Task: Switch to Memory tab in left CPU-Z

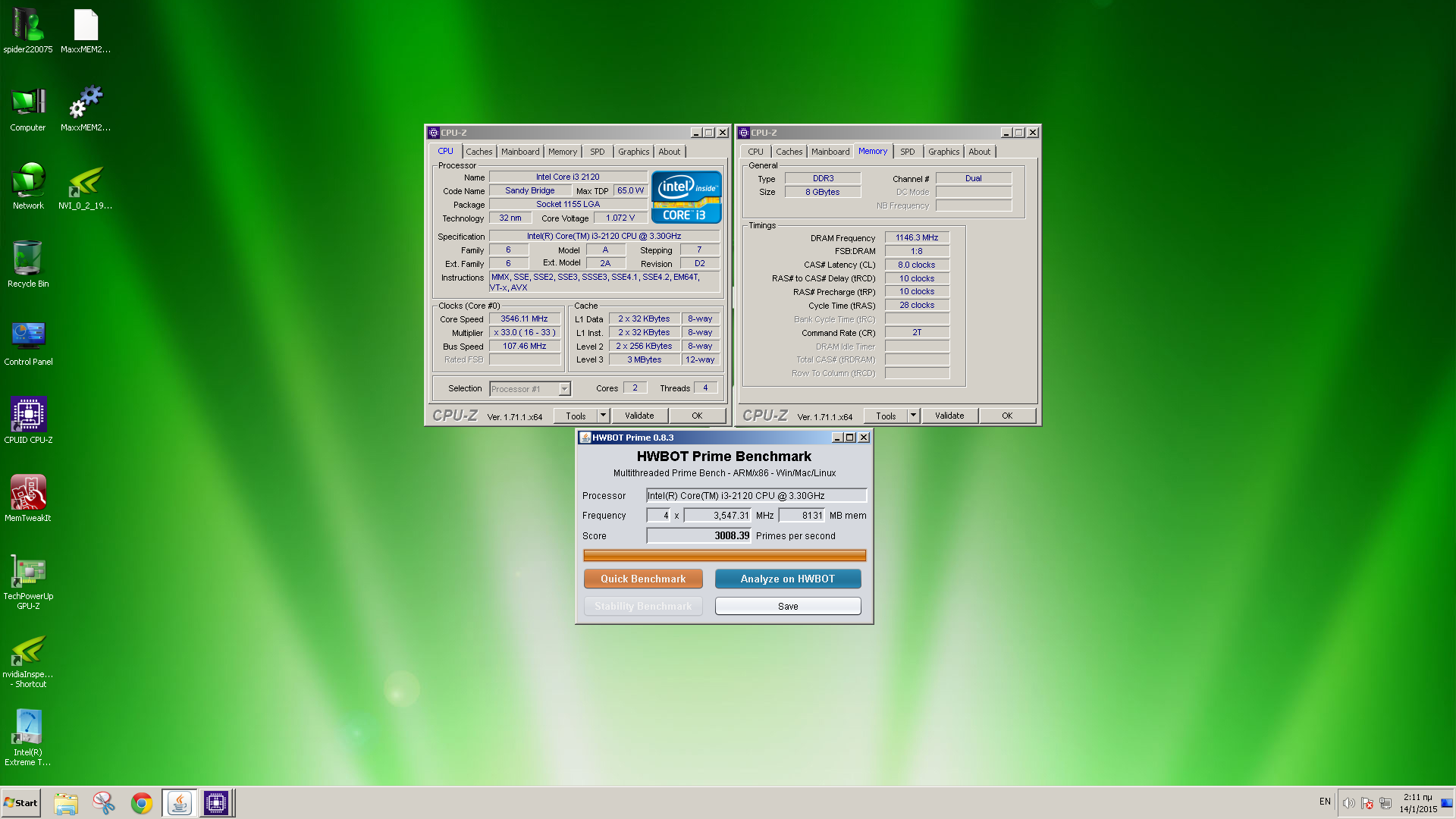Action: click(x=563, y=152)
